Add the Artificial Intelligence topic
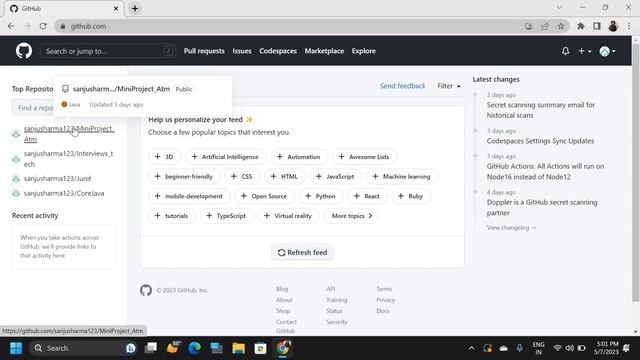Image resolution: width=640 pixels, height=360 pixels. tap(225, 157)
